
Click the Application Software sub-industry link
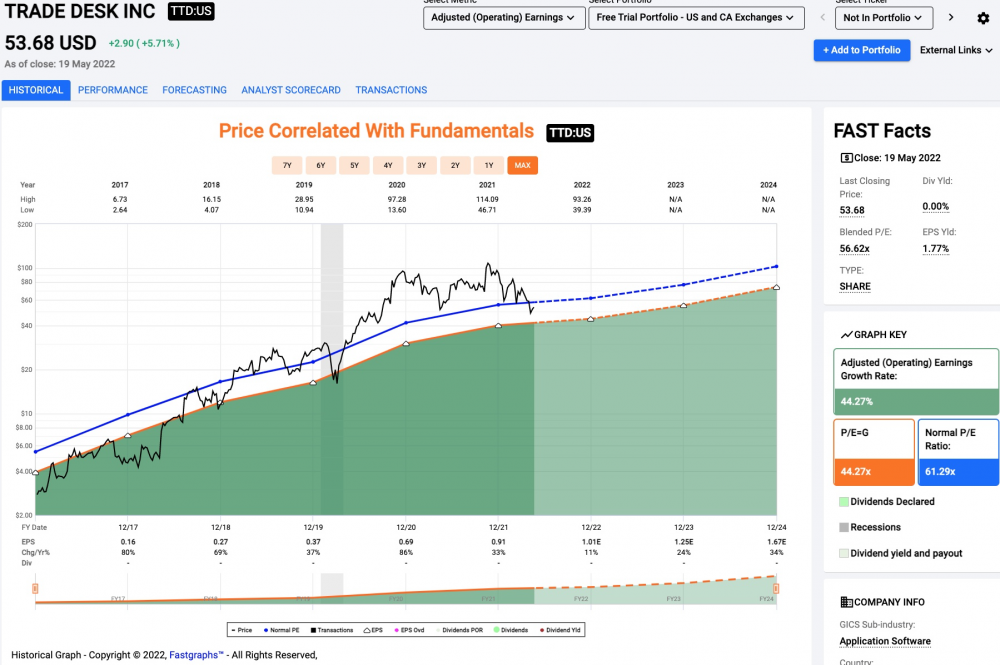pos(885,641)
